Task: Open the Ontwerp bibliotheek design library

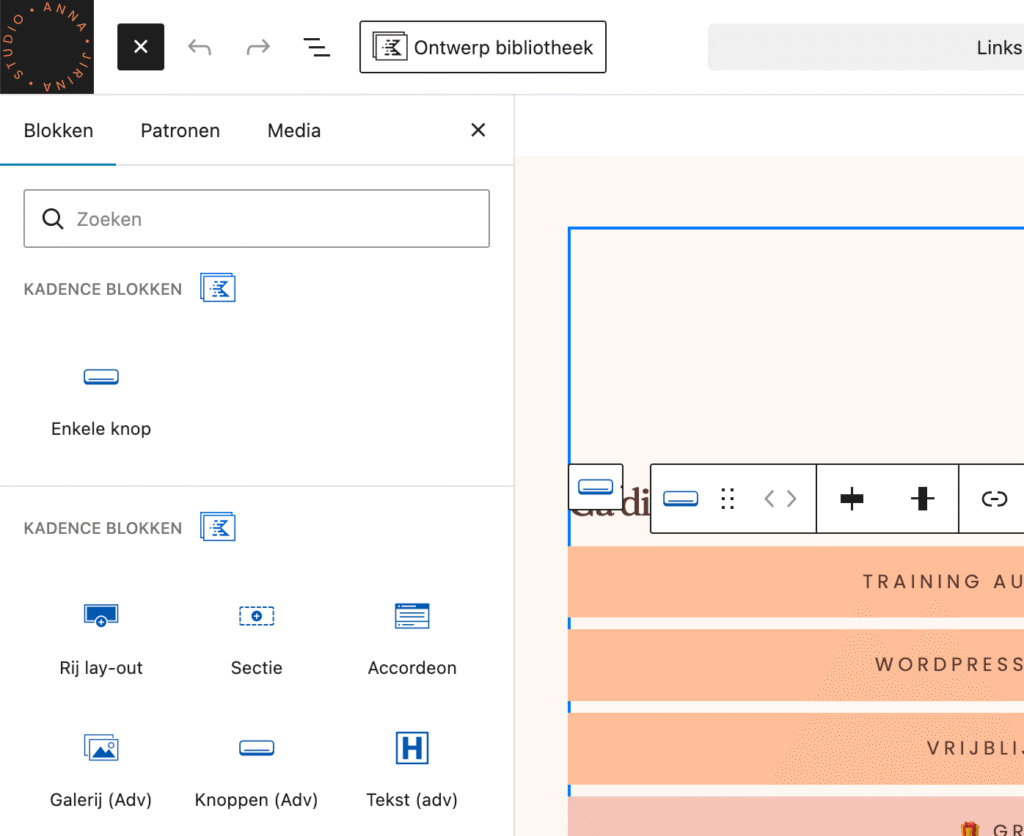Action: coord(483,47)
